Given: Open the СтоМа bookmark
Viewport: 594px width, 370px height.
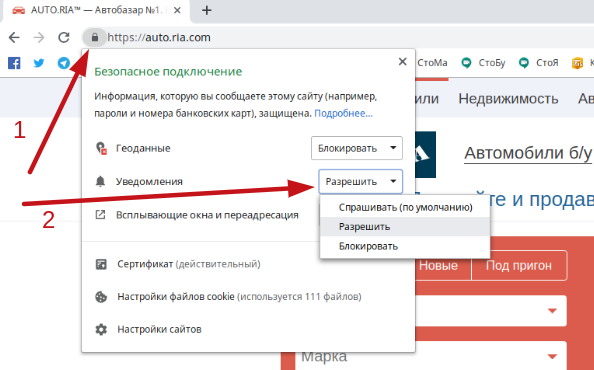Looking at the screenshot, I should (x=432, y=63).
